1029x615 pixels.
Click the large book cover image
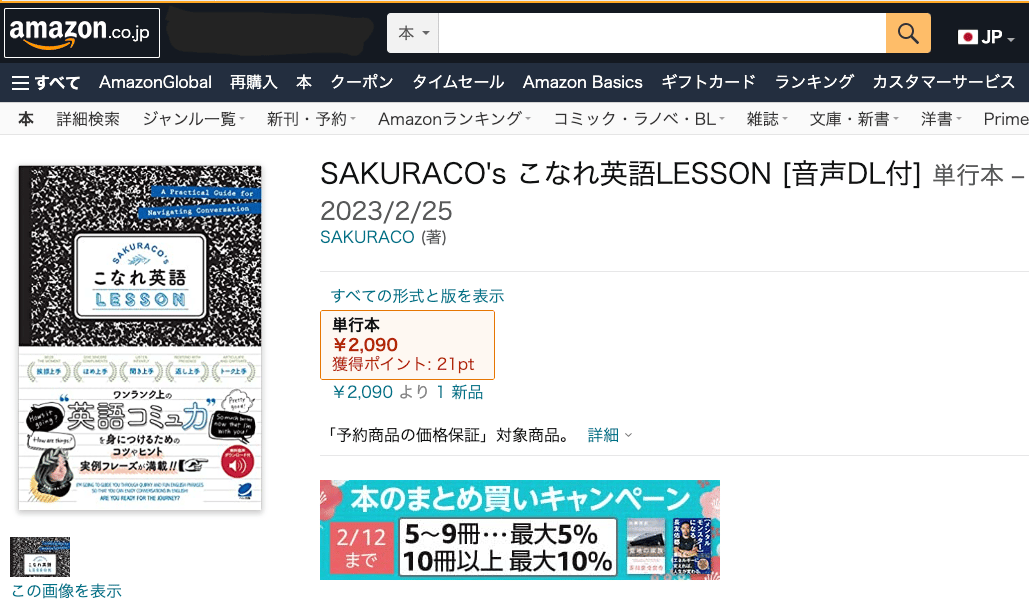140,338
